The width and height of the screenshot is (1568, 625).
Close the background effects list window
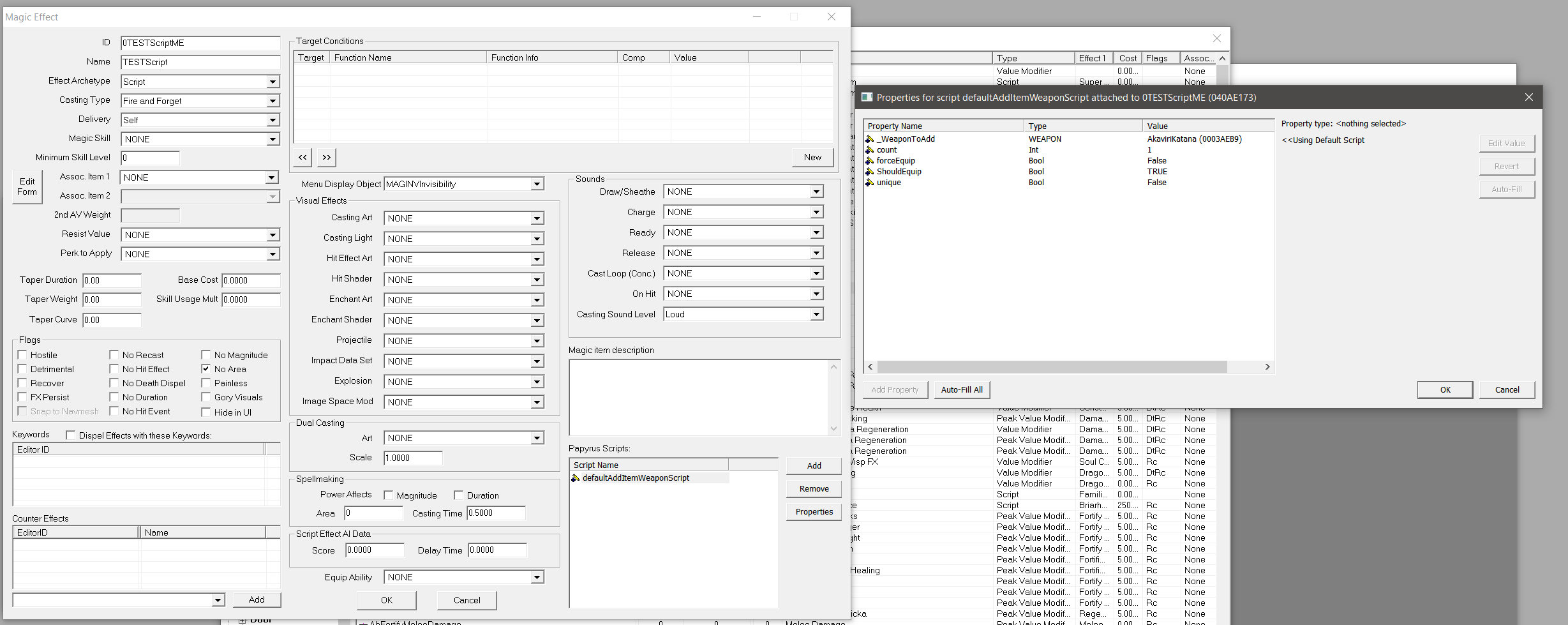[1217, 38]
